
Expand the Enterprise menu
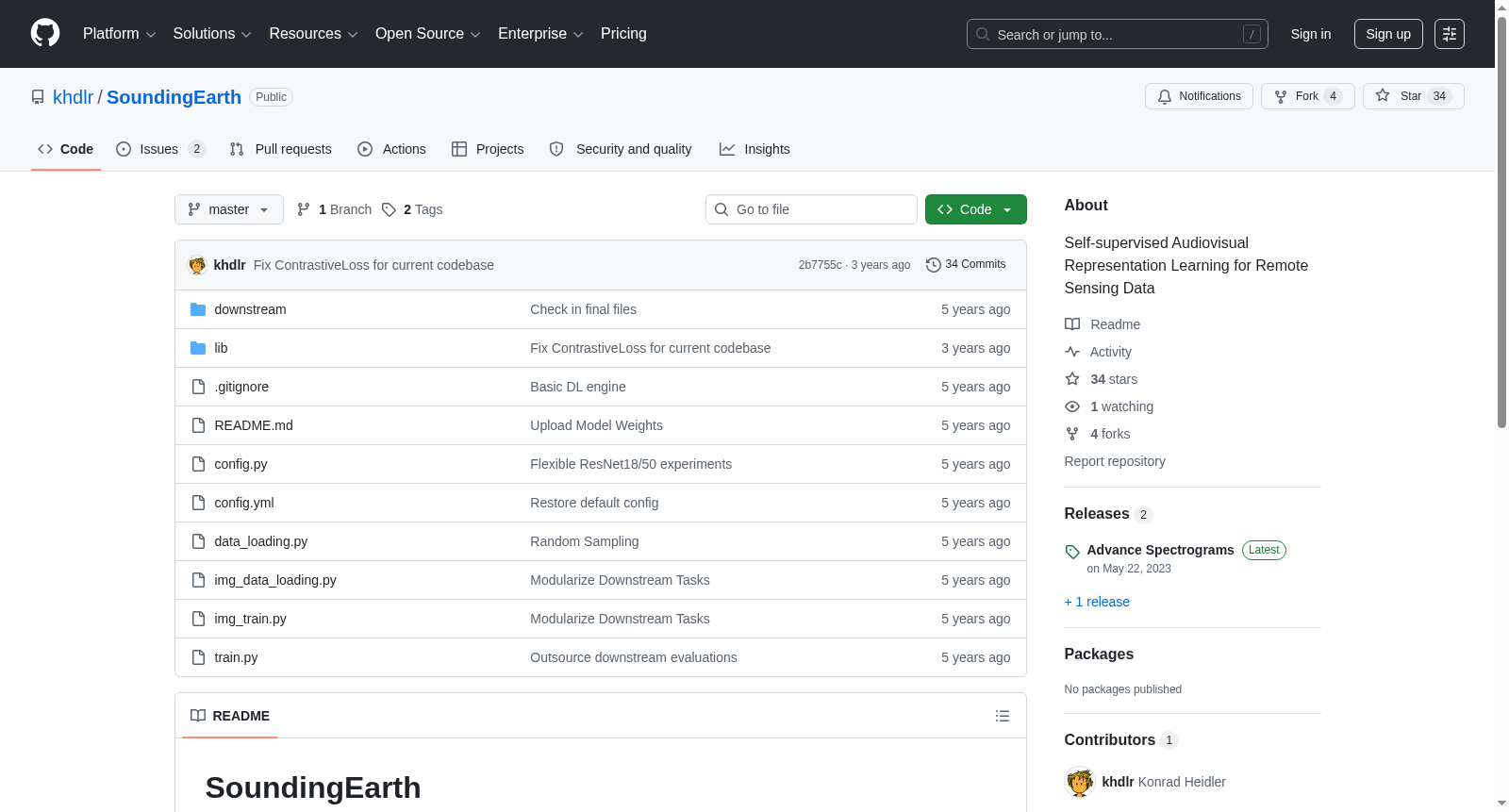pos(540,34)
